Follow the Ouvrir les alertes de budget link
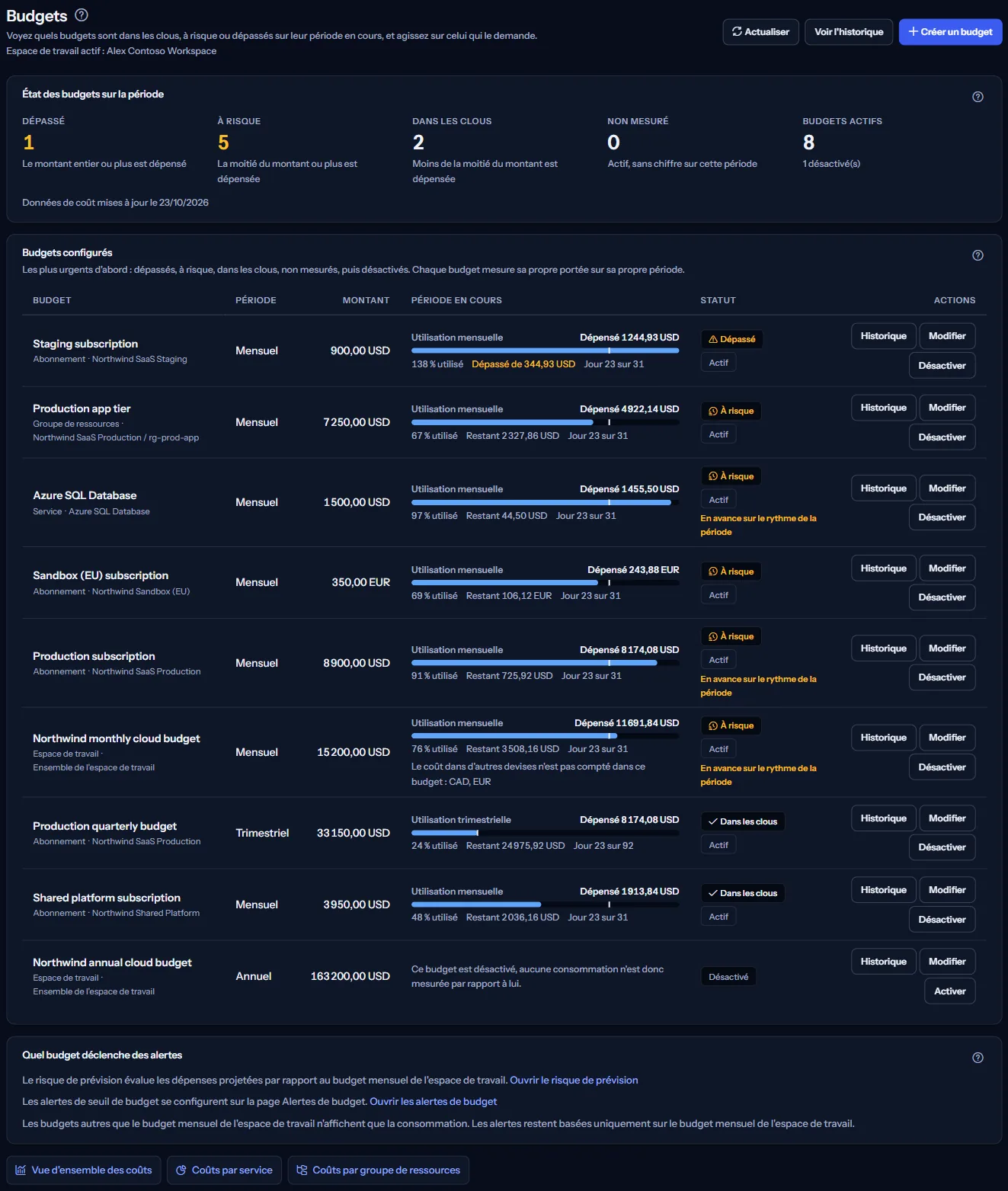This screenshot has width=1008, height=1191. tap(433, 1102)
